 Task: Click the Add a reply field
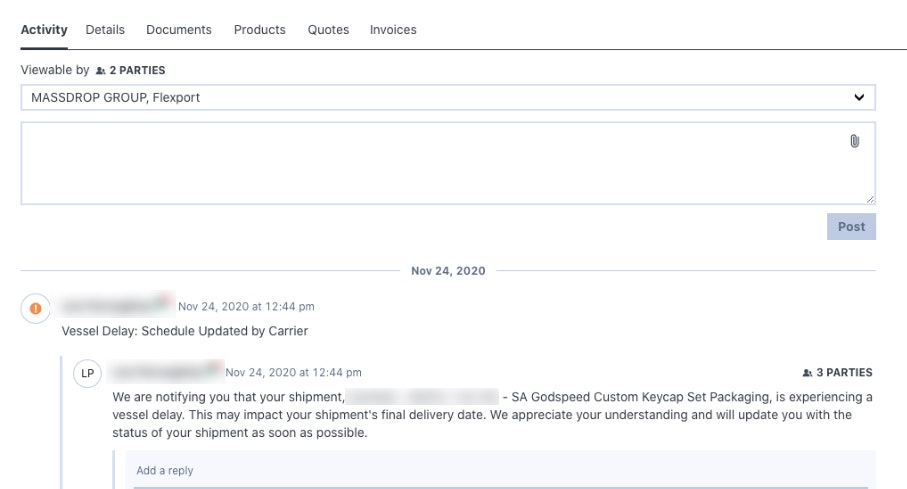[500, 471]
